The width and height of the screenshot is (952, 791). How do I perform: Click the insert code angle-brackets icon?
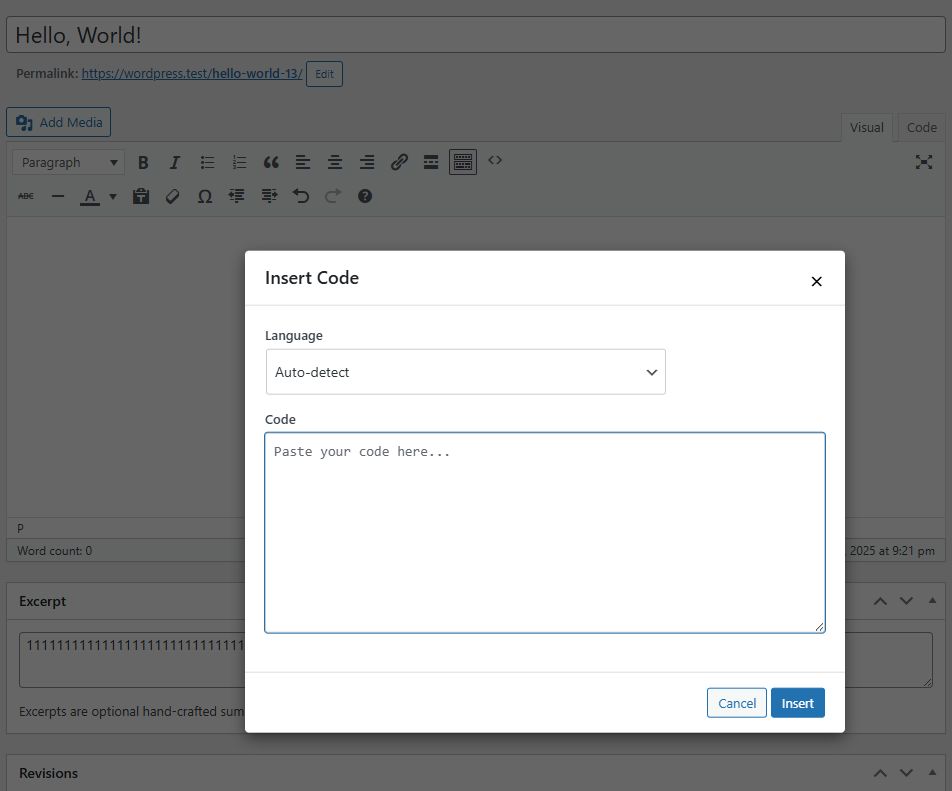495,160
